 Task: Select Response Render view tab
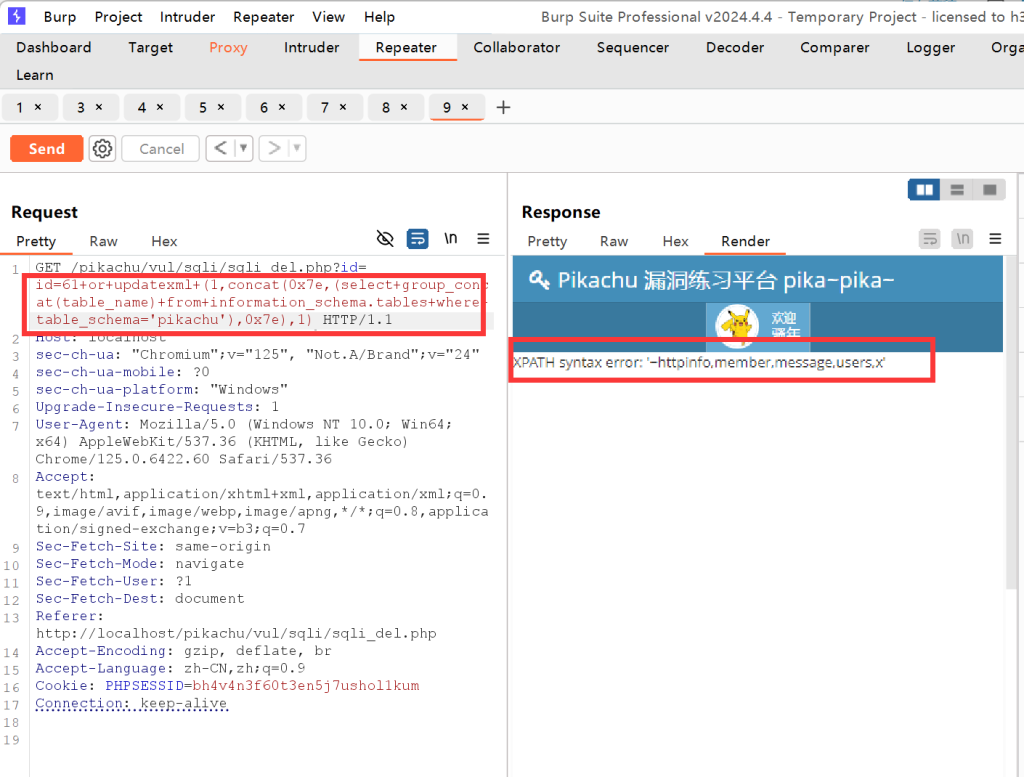tap(745, 242)
